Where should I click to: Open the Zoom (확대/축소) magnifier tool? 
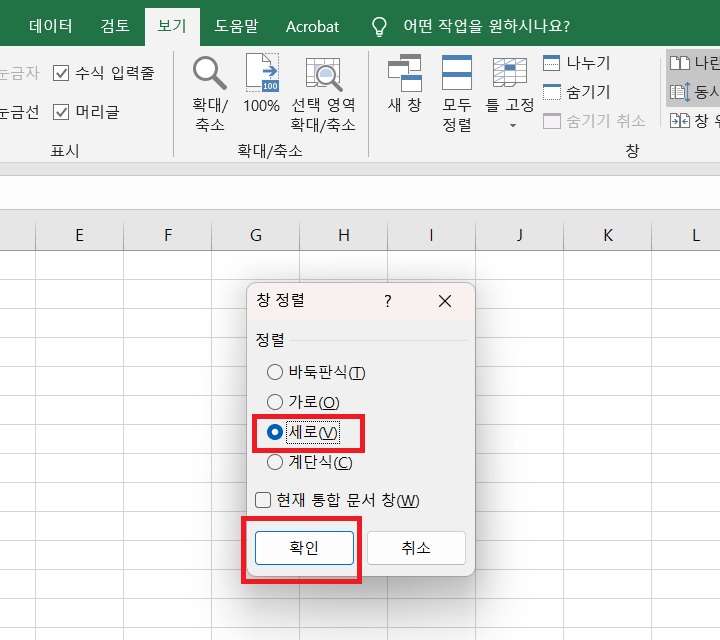(210, 94)
